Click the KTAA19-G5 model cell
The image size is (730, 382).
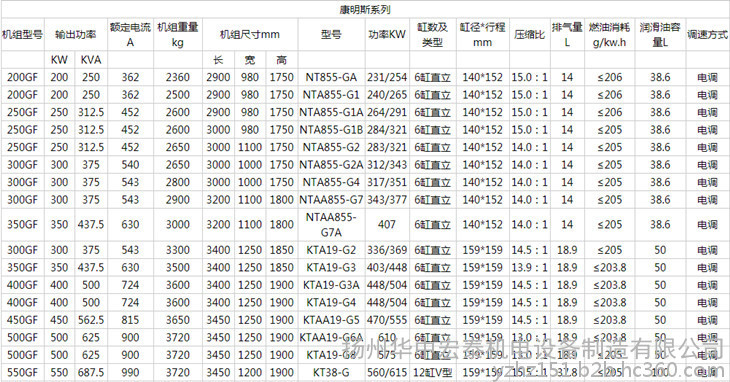pyautogui.click(x=331, y=320)
